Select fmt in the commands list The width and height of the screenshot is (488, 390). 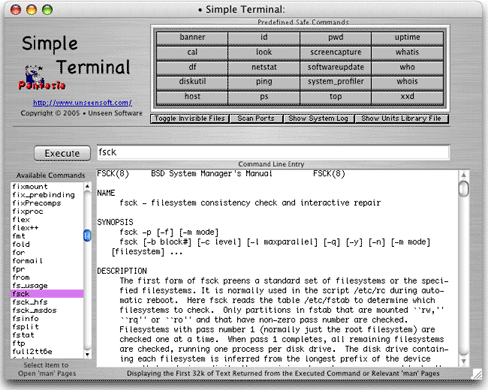[x=47, y=236]
